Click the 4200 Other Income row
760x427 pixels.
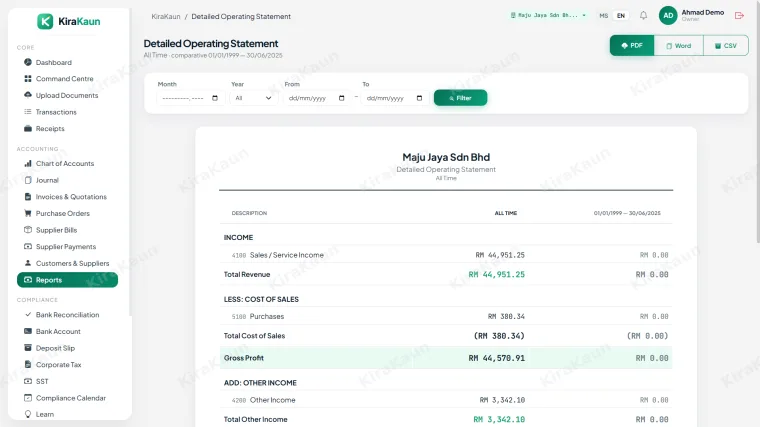[x=446, y=400]
